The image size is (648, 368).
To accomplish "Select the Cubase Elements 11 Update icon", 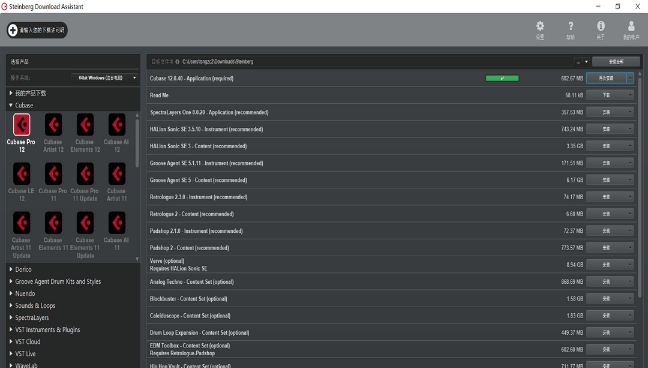I will (85, 223).
